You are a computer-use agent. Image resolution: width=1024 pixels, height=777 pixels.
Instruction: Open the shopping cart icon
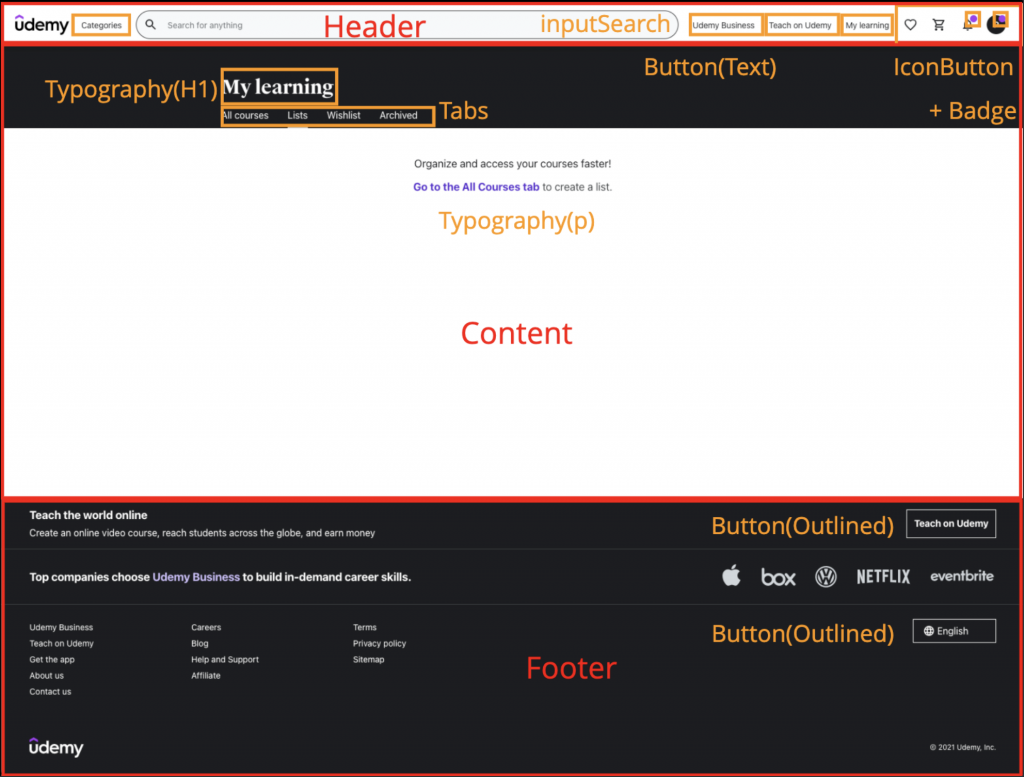938,25
